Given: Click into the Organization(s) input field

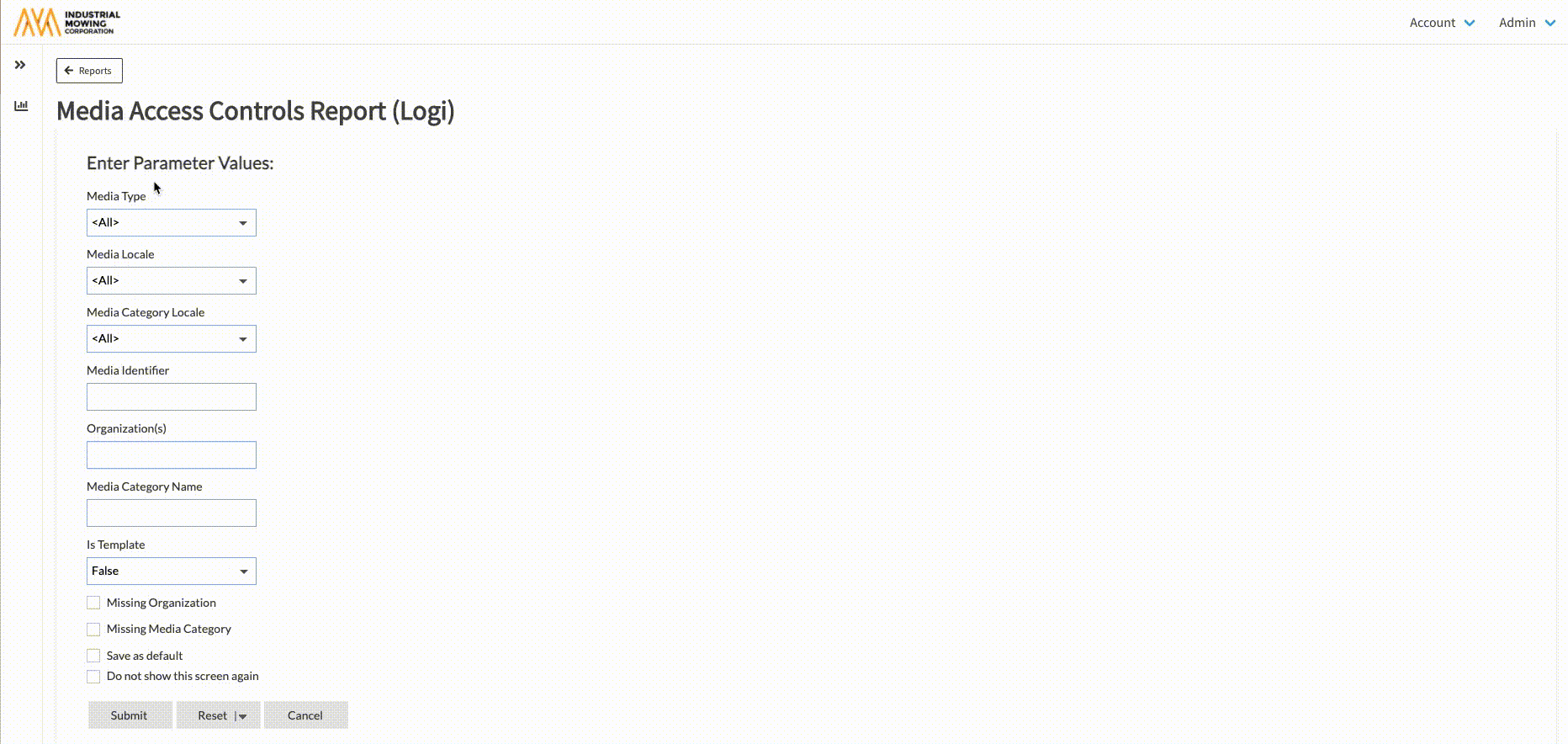Looking at the screenshot, I should tap(172, 455).
